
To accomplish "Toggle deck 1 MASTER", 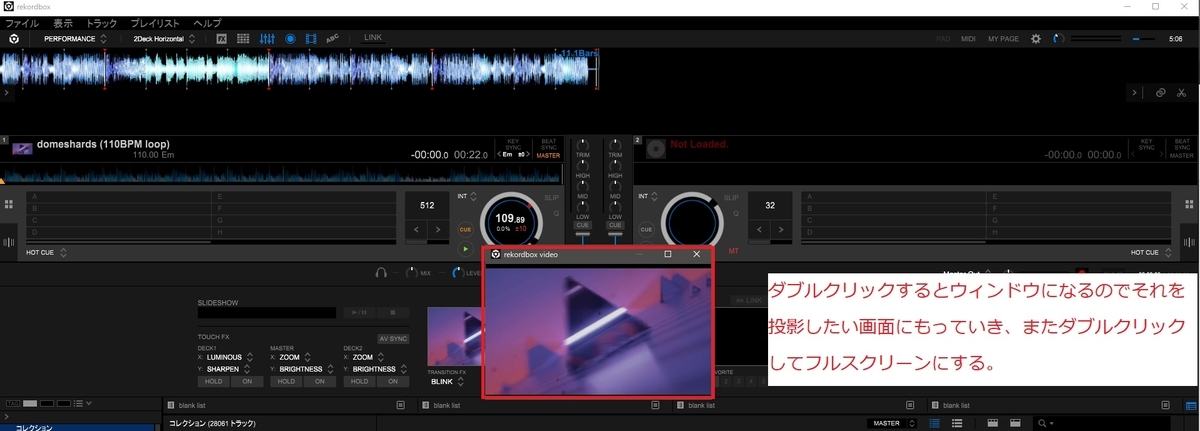I will coord(548,156).
